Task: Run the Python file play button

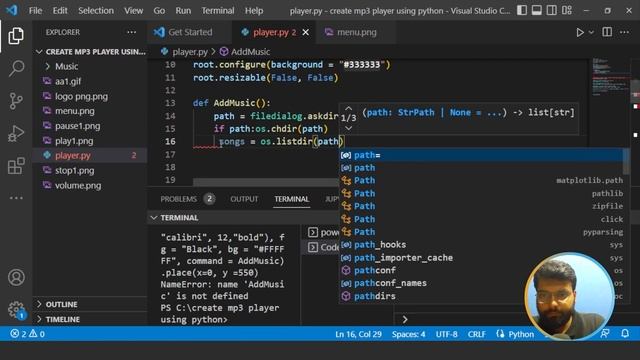Action: tap(580, 32)
